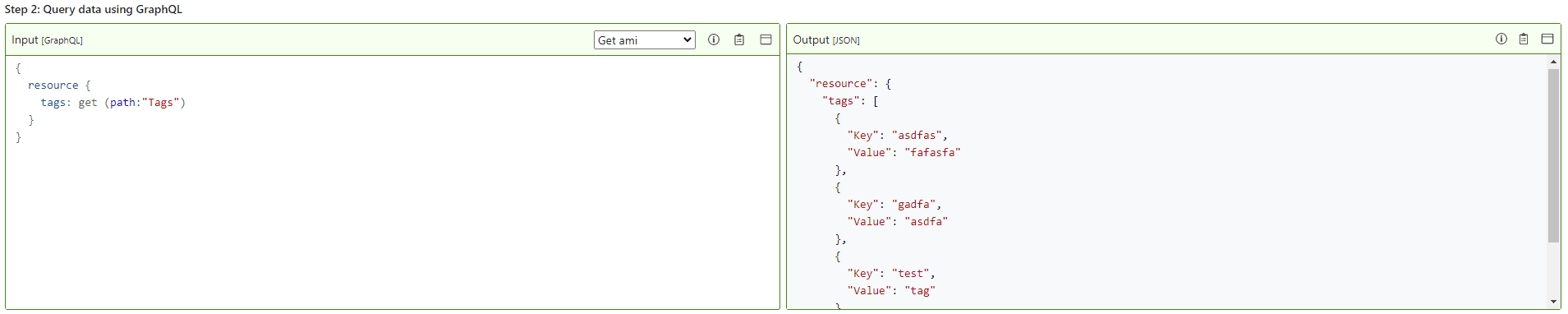1568x314 pixels.
Task: Click the Input [GraphQL] panel title
Action: pos(47,40)
